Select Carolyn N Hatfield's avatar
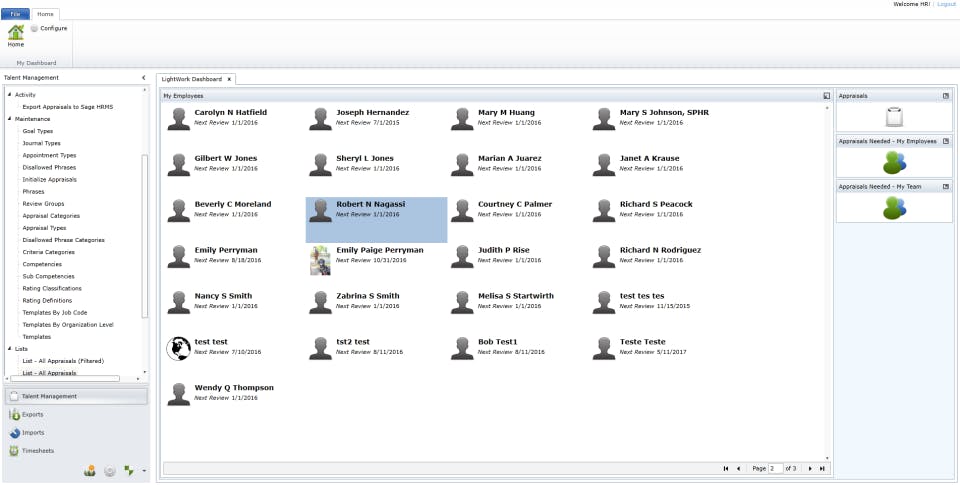The image size is (960, 485). (178, 119)
